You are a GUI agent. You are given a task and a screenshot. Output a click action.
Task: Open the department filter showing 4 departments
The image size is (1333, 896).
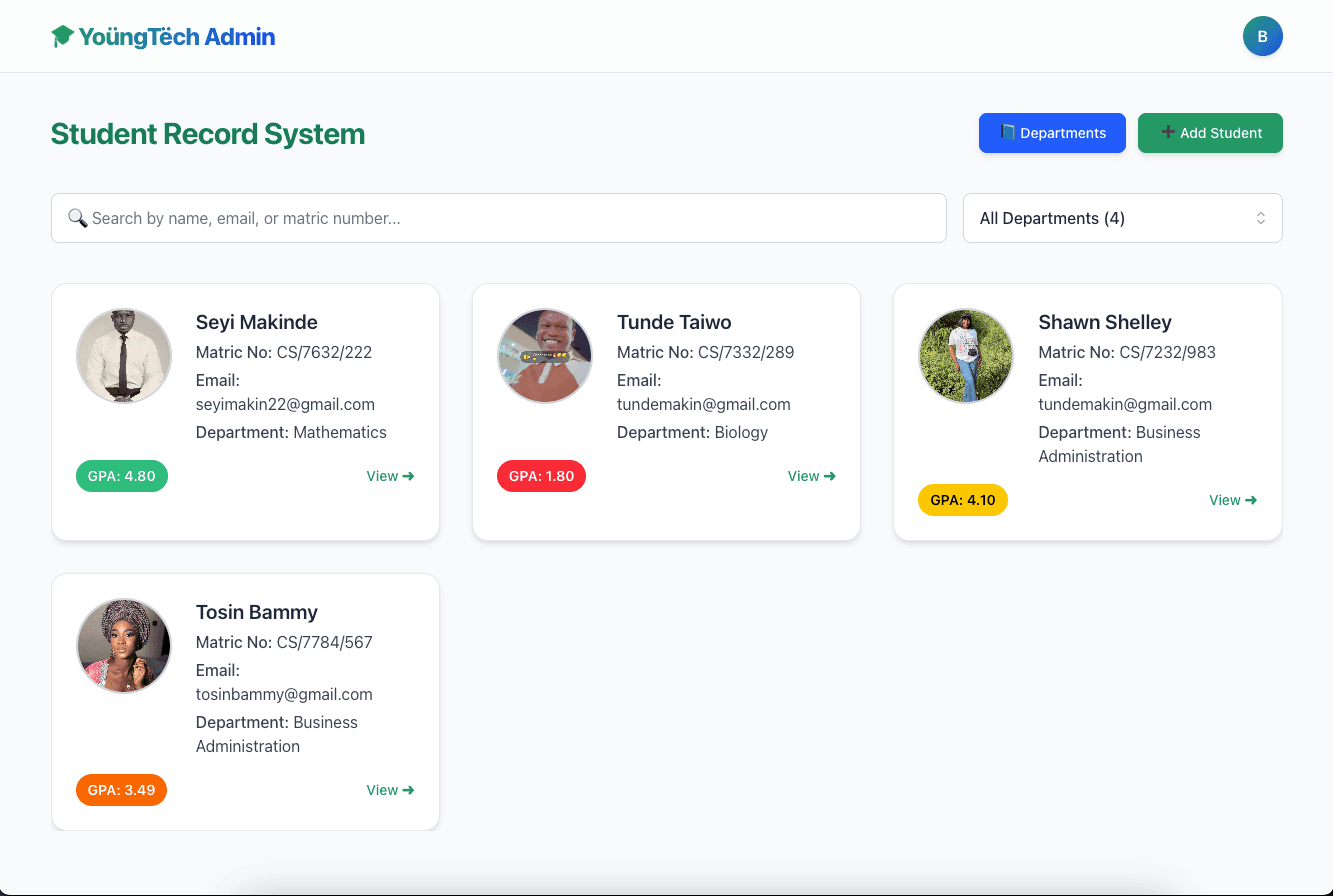[x=1122, y=218]
